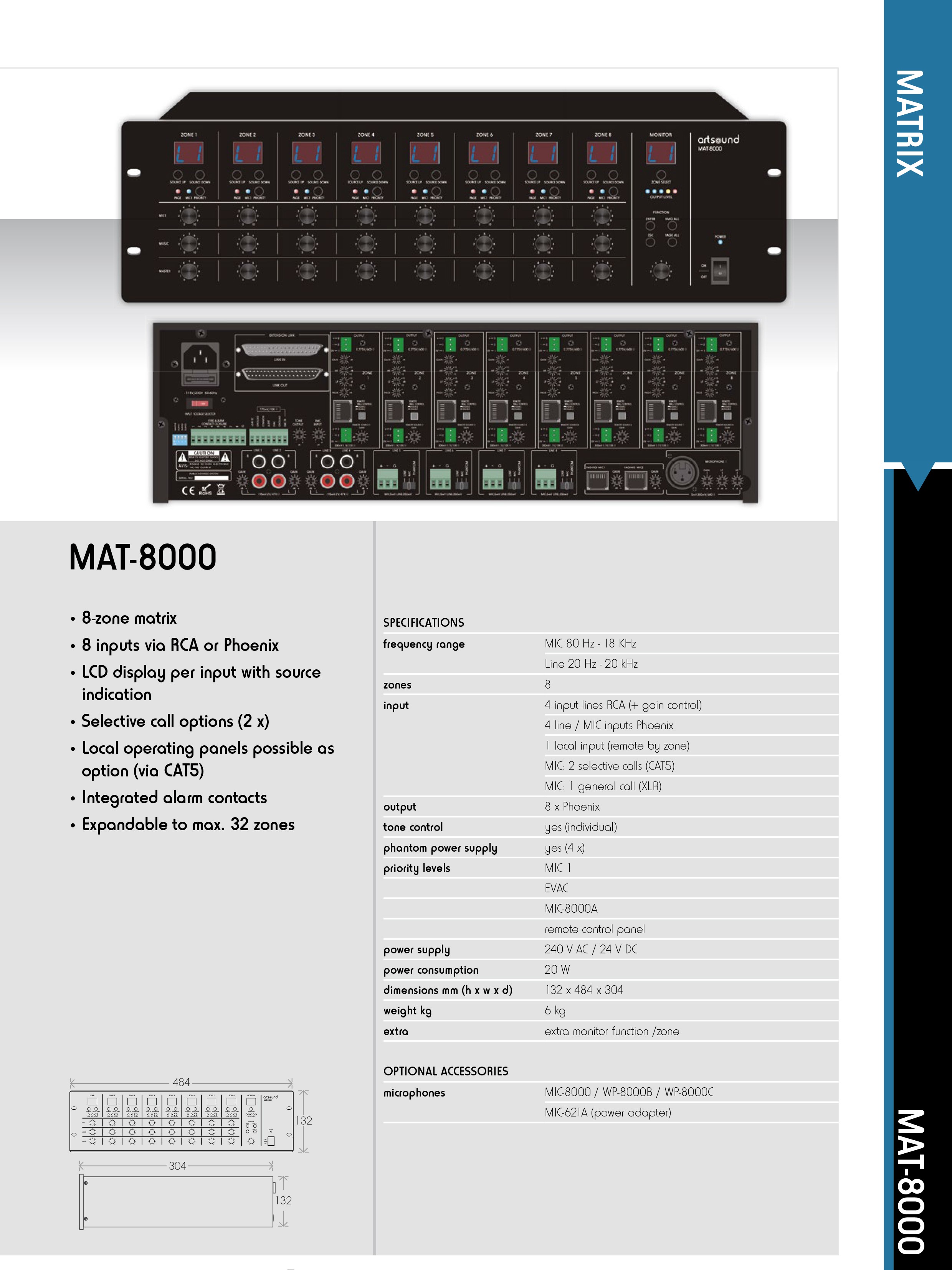Screen dimensions: 952x1270
Task: Click the 'power consumption' label
Action: point(431,970)
